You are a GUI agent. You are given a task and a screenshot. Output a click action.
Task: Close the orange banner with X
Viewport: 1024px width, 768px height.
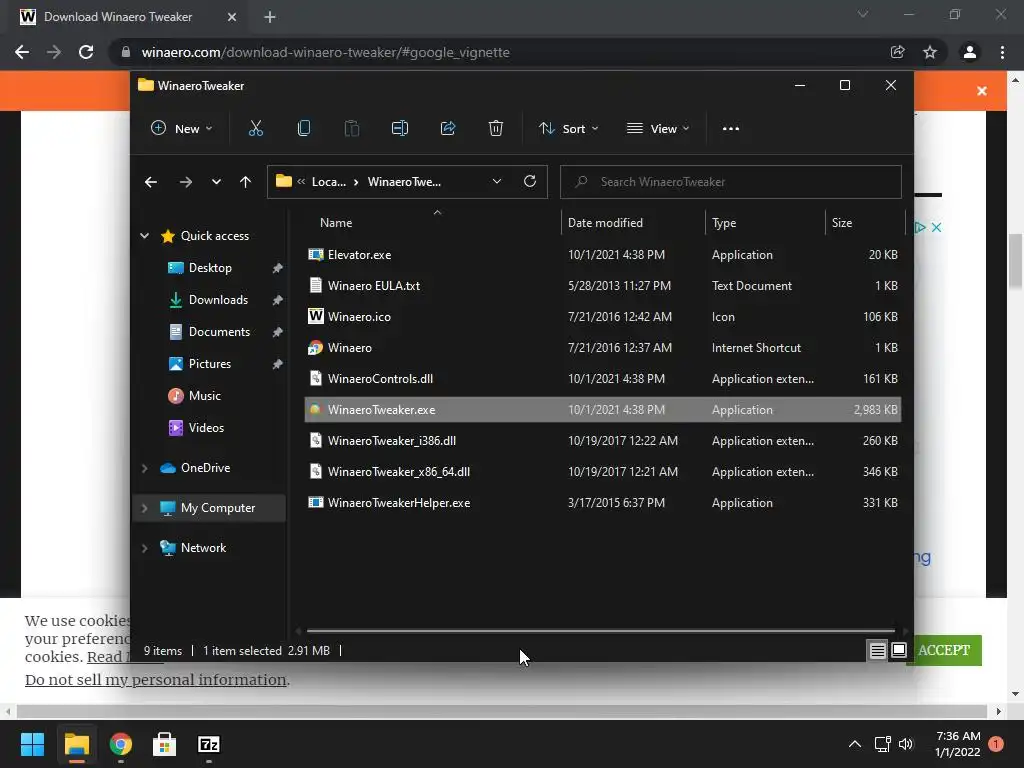982,91
